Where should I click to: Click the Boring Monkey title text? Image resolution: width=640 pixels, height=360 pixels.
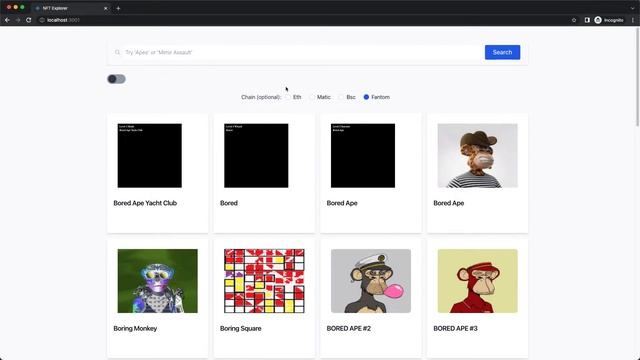point(135,328)
